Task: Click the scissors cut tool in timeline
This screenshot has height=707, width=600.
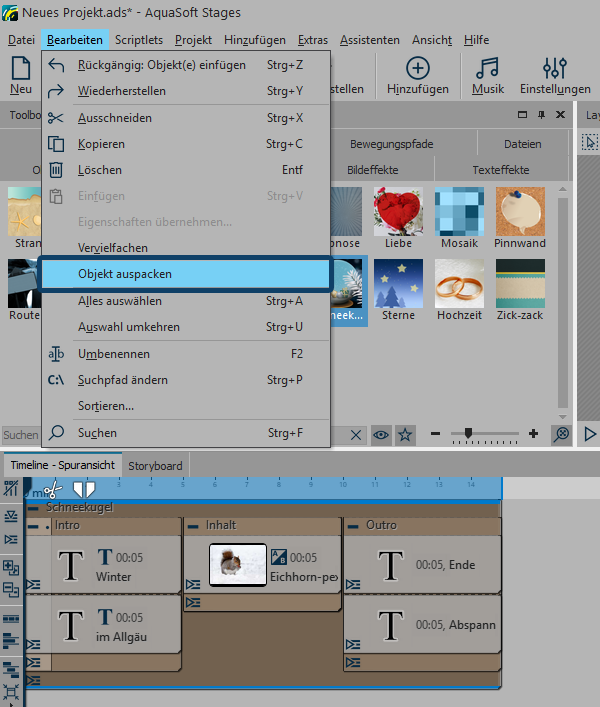Action: click(53, 489)
